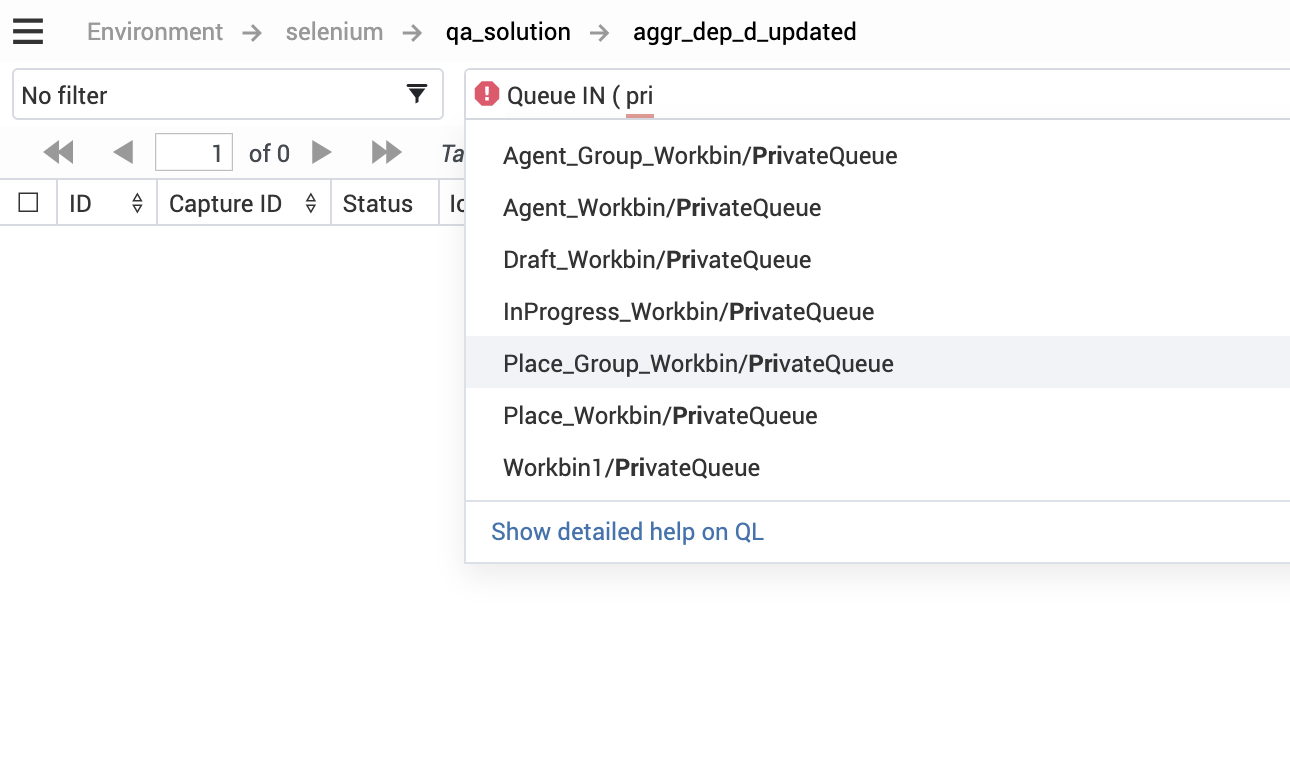The height and width of the screenshot is (760, 1290).
Task: Click the page number input field
Action: [194, 153]
